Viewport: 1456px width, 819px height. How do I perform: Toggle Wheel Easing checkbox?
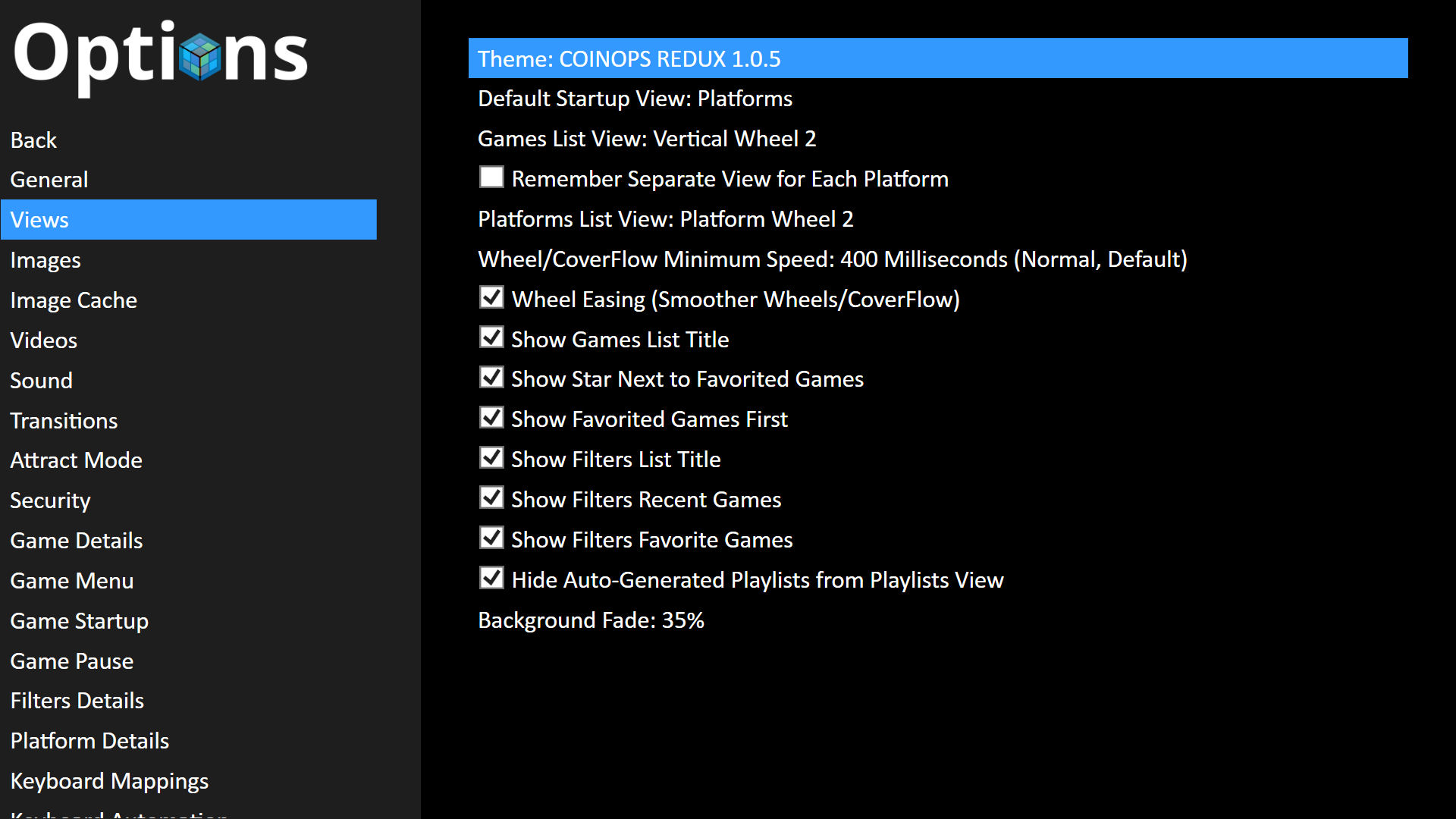pos(491,297)
